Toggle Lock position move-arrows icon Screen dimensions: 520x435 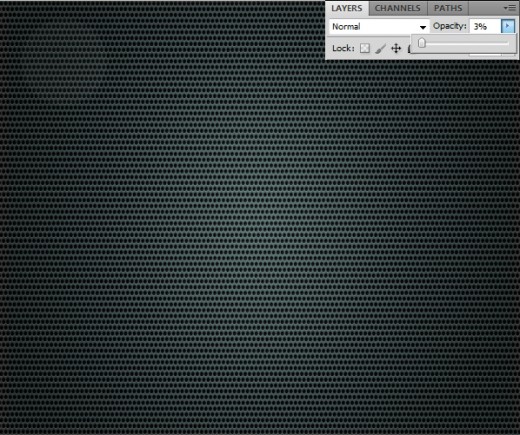pyautogui.click(x=396, y=48)
